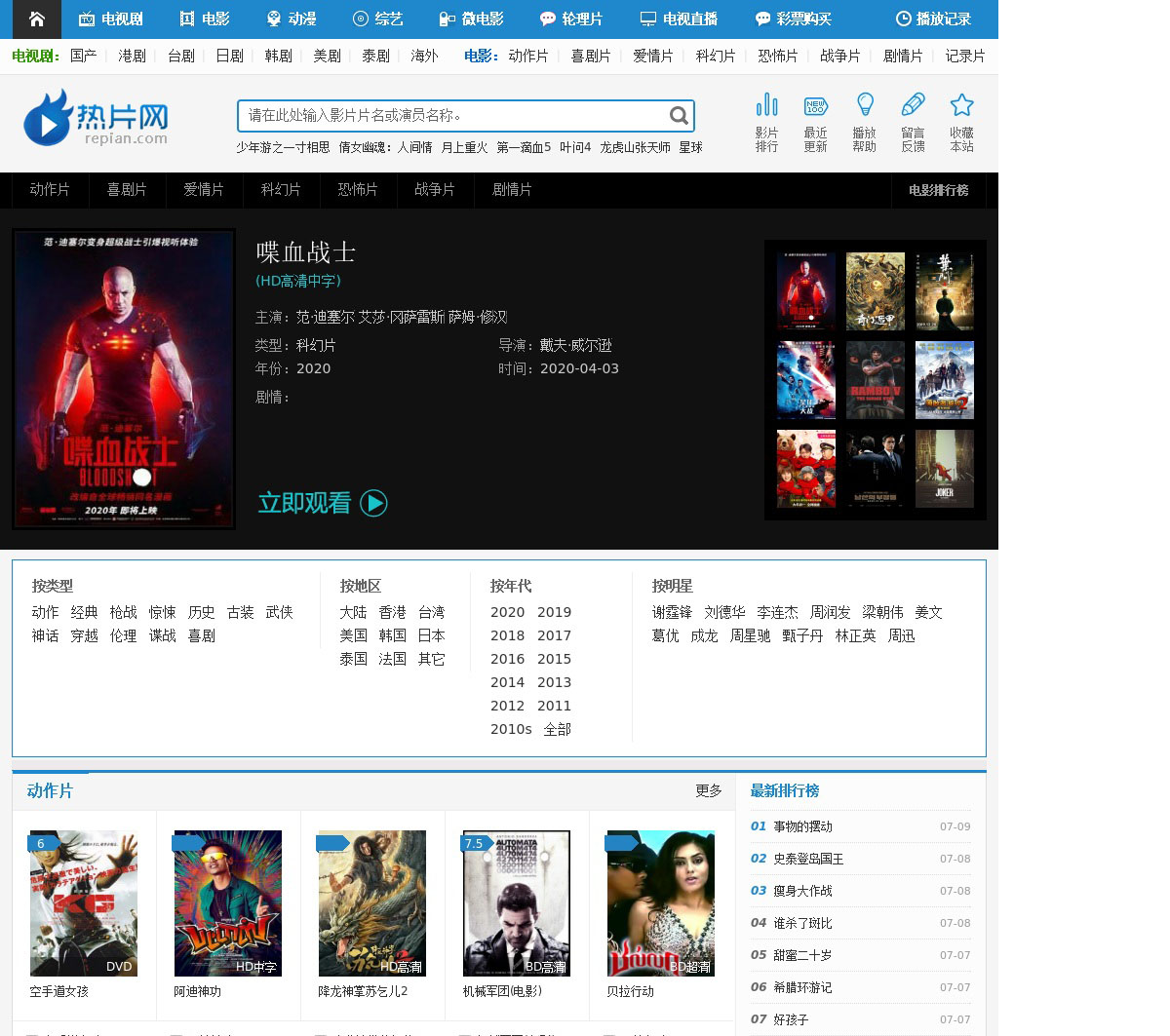Open the 动漫 nav menu item
This screenshot has width=1170, height=1036.
point(292,19)
